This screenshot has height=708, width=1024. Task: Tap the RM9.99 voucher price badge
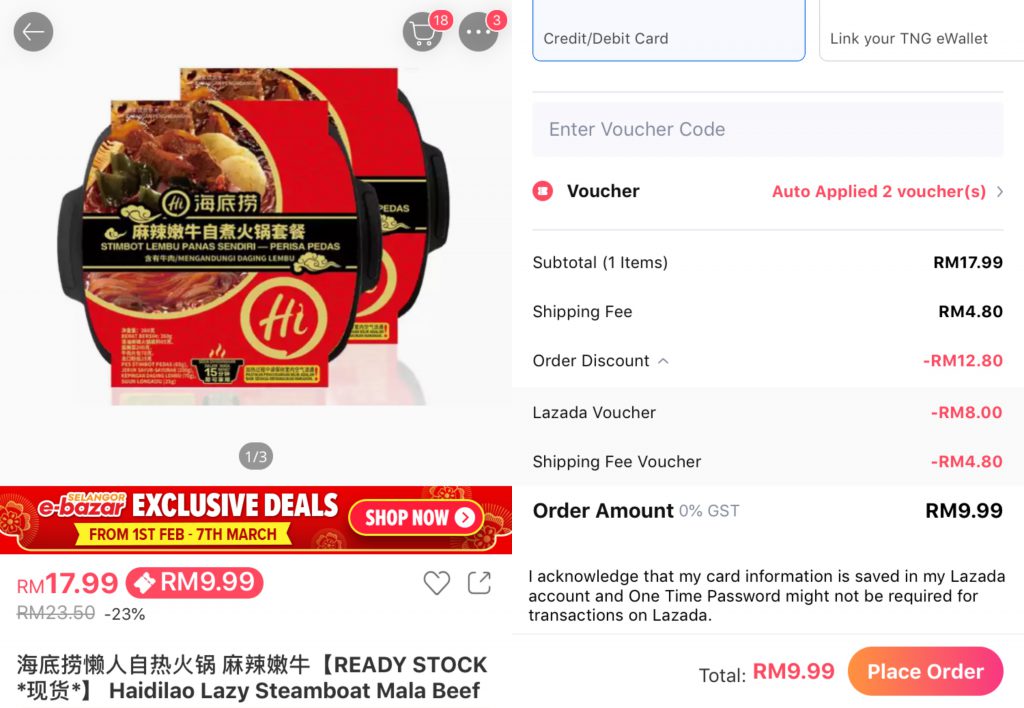(195, 583)
